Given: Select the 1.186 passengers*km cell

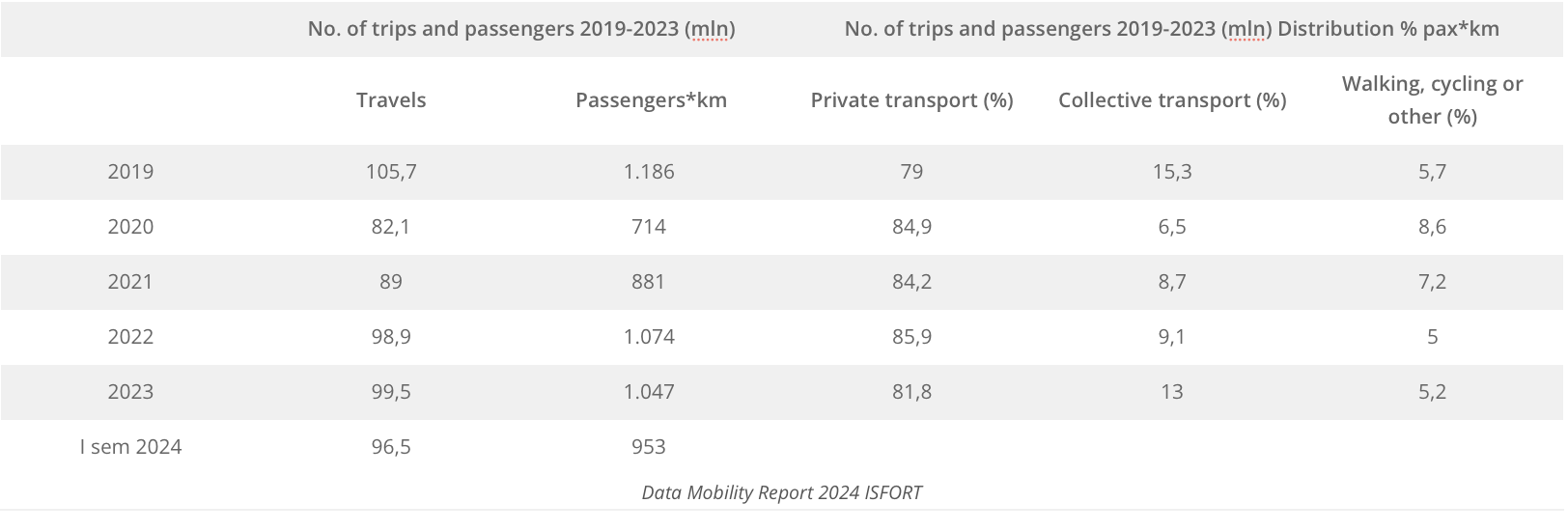Looking at the screenshot, I should (649, 172).
